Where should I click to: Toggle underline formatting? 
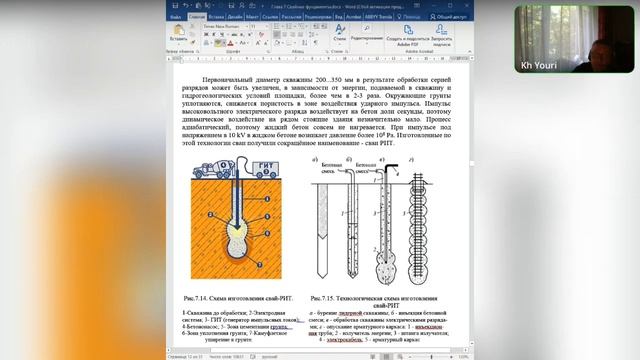click(222, 34)
